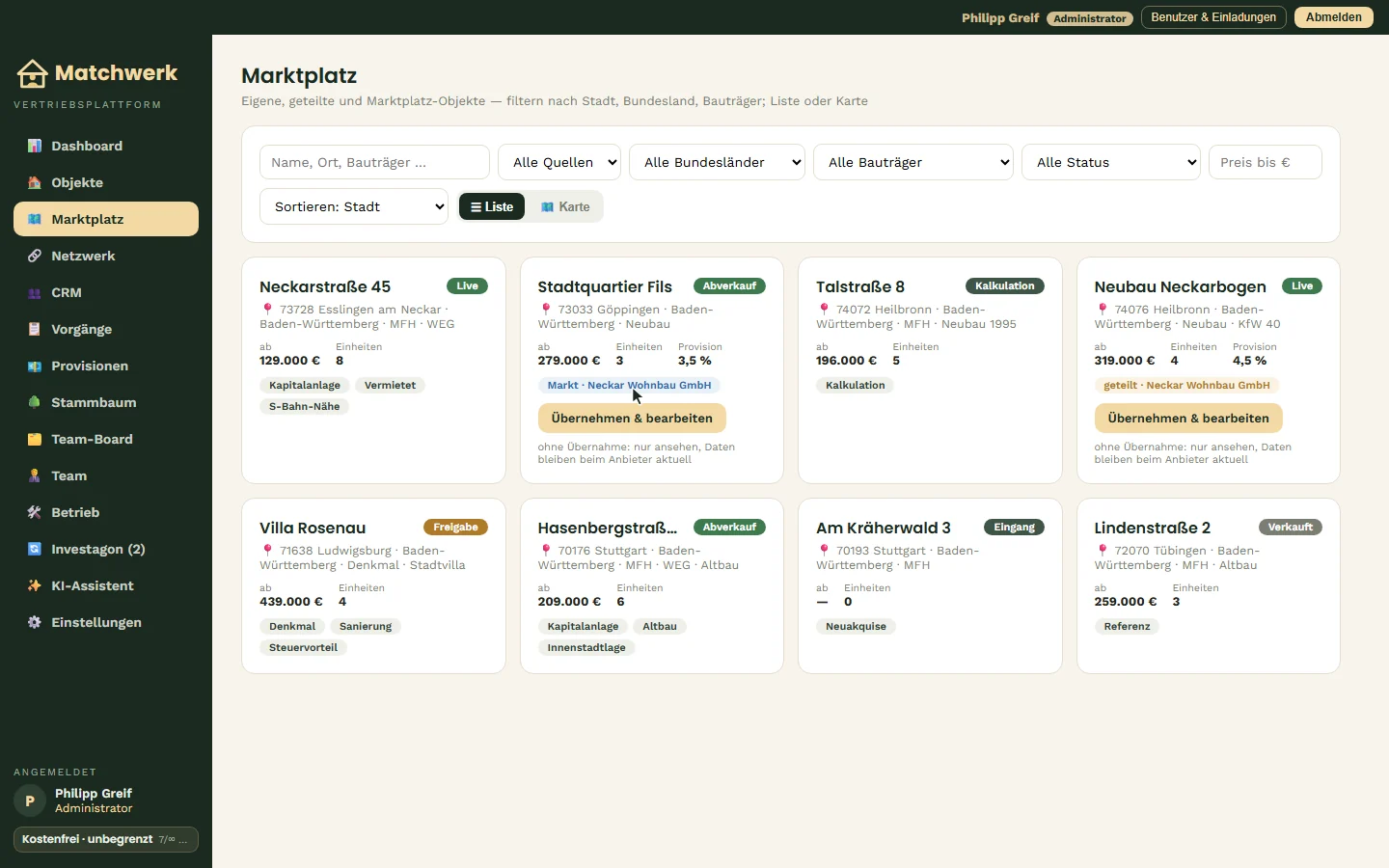Image resolution: width=1389 pixels, height=868 pixels.
Task: Click the Matchwerk house logo icon
Action: [32, 73]
